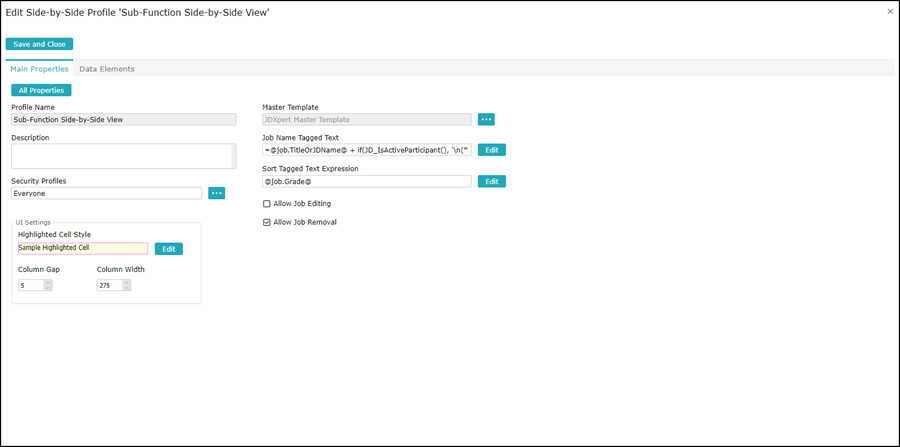Increase the Column Gap value

[48, 282]
